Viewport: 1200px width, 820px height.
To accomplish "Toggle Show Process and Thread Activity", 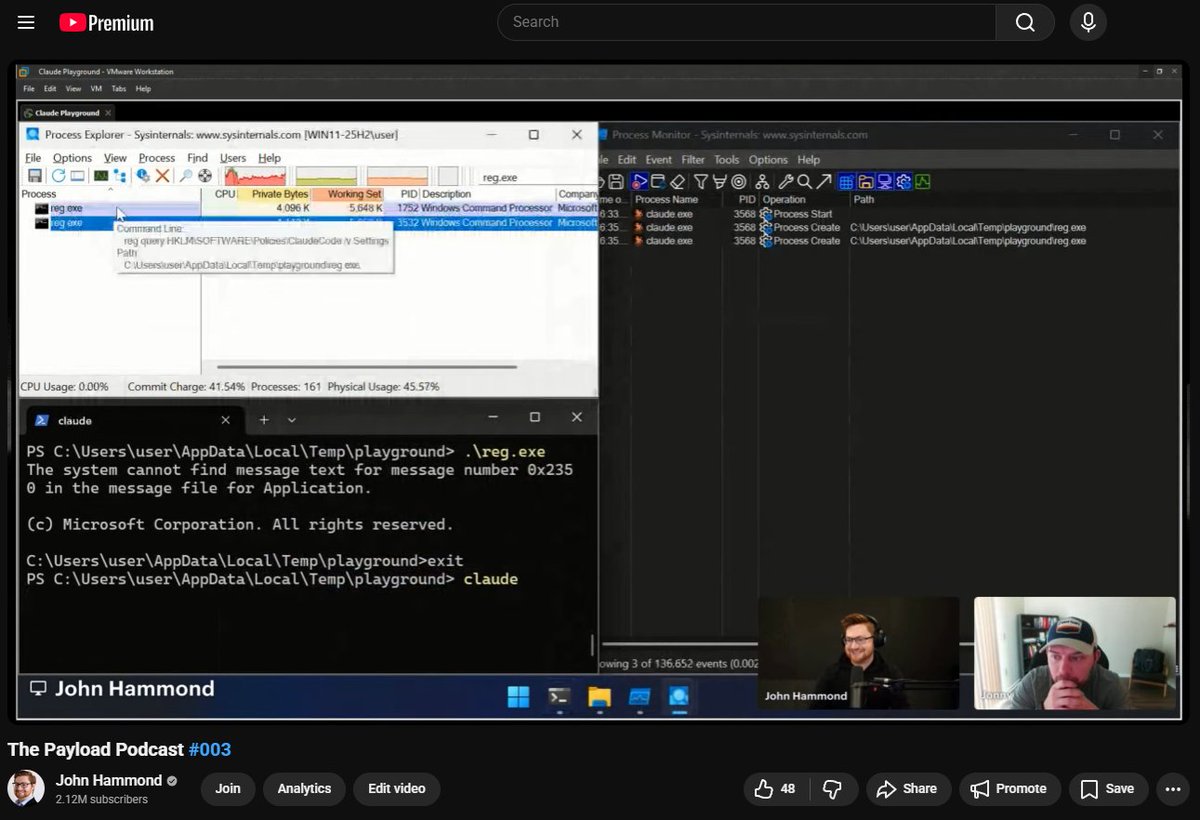I will (904, 181).
